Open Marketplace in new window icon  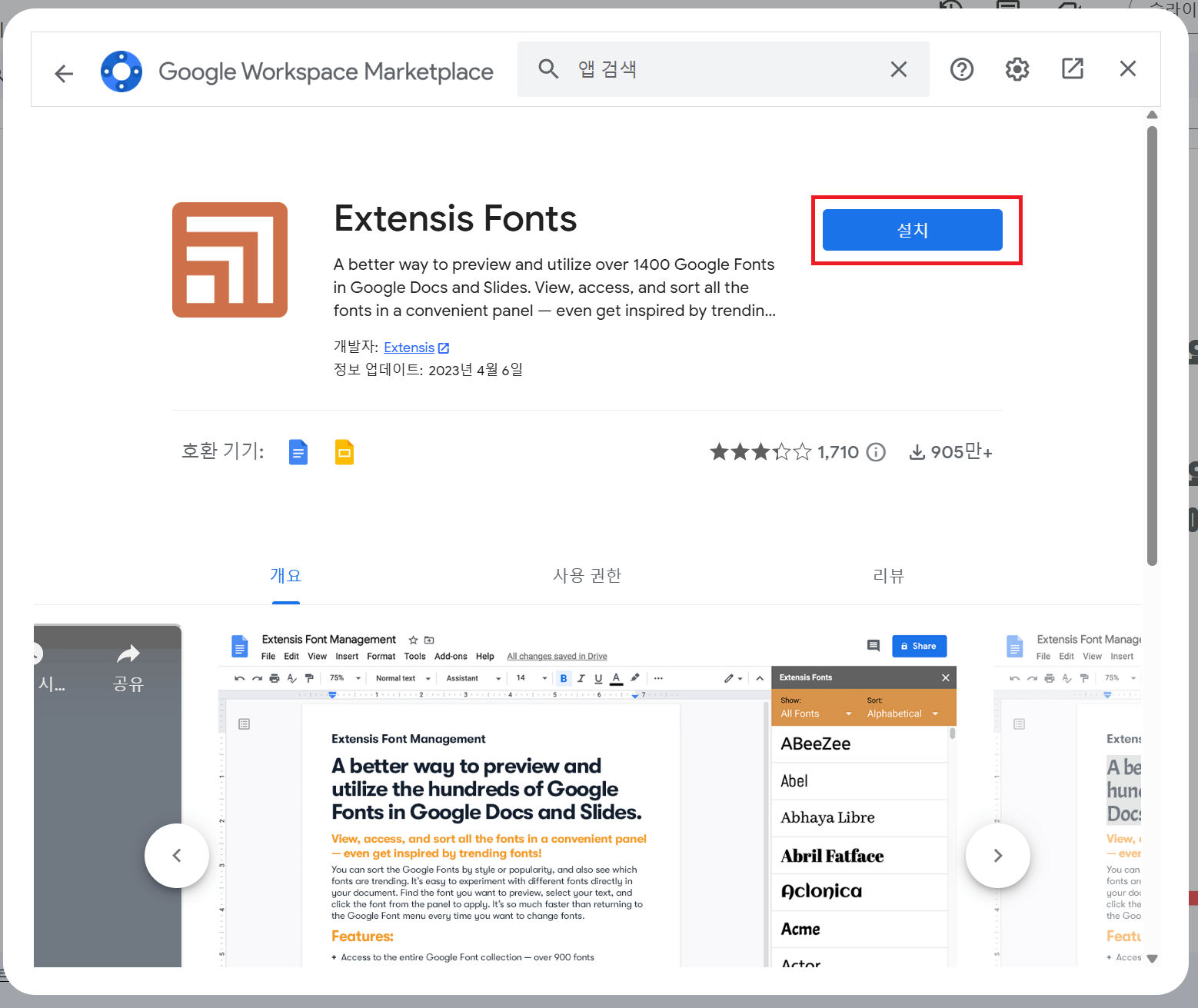(1073, 68)
